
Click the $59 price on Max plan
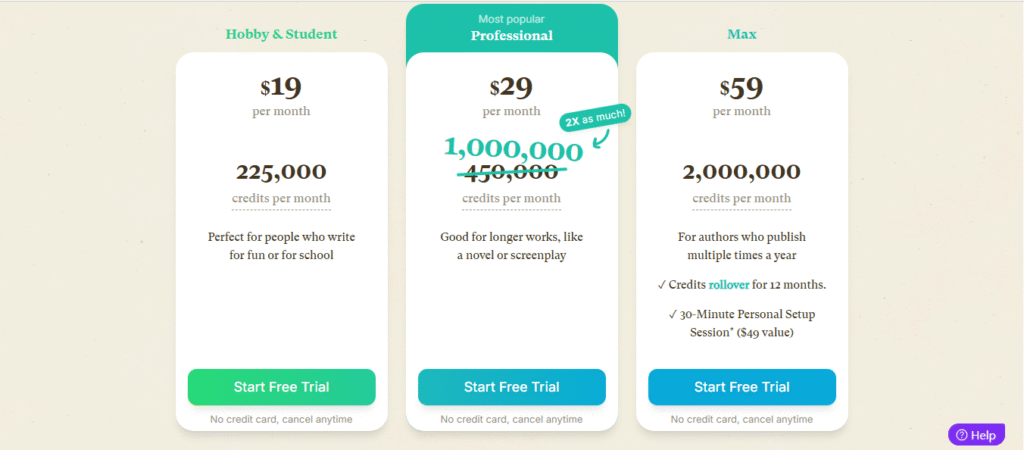point(742,87)
